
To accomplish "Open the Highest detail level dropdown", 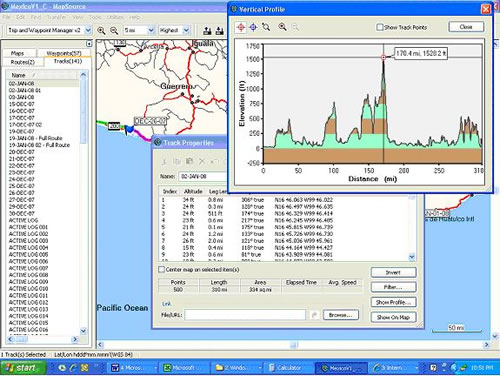I will coord(186,30).
